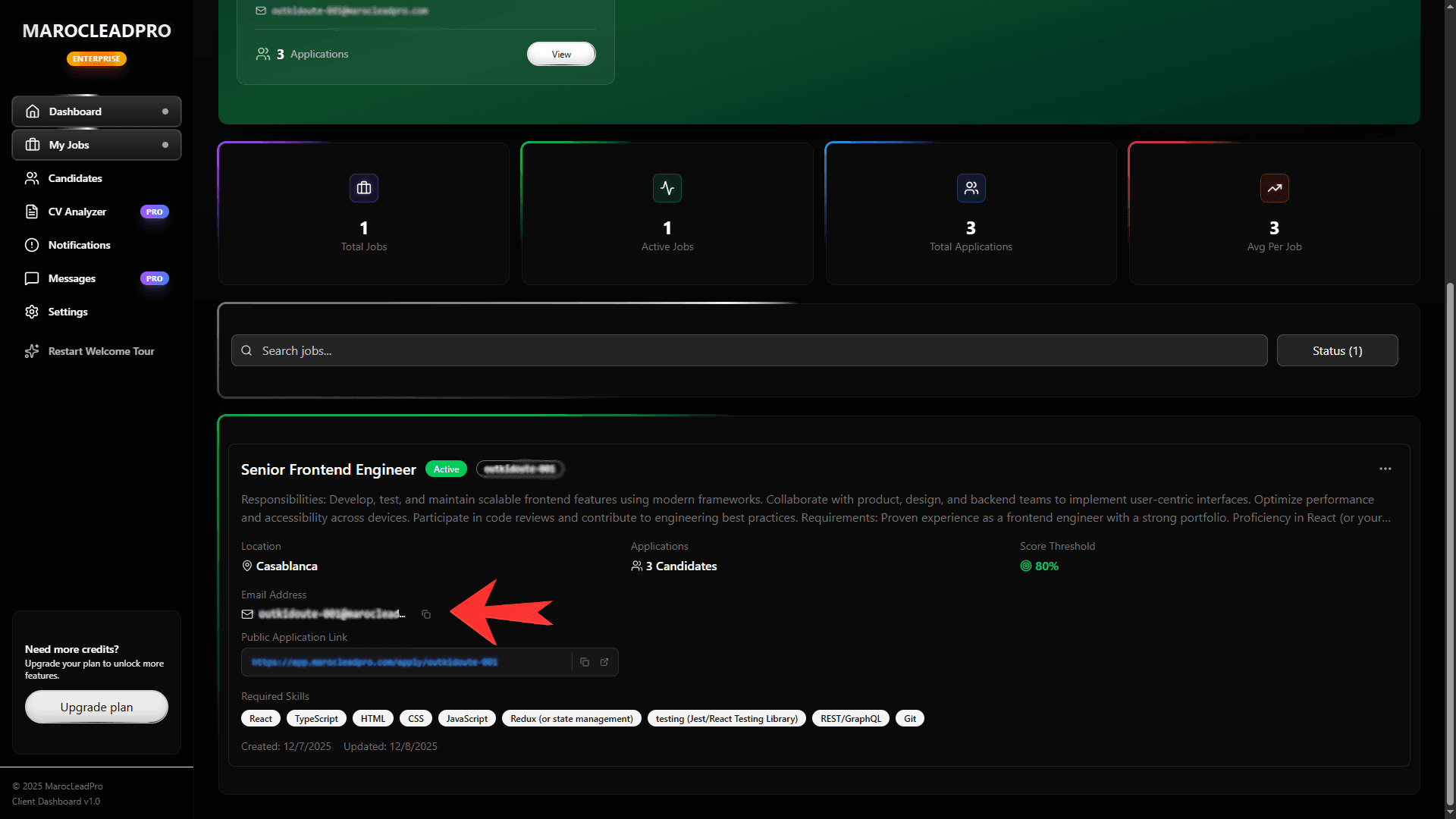This screenshot has height=819, width=1456.
Task: Expand the Senior Frontend Engineer options menu
Action: pos(1385,469)
